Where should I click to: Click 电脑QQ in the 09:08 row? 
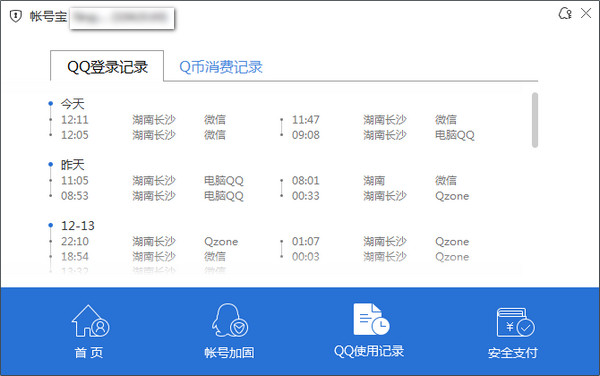455,135
